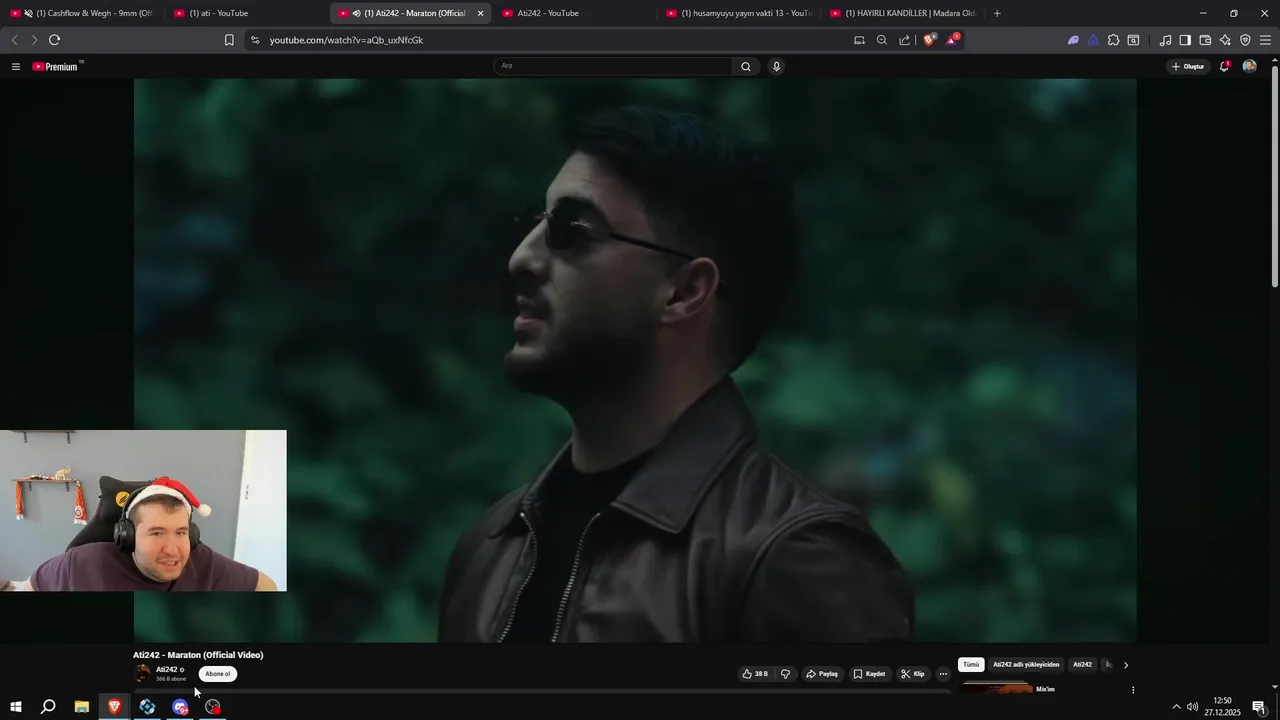Open the page zoom magnifier icon
This screenshot has width=1280, height=720.
click(882, 40)
